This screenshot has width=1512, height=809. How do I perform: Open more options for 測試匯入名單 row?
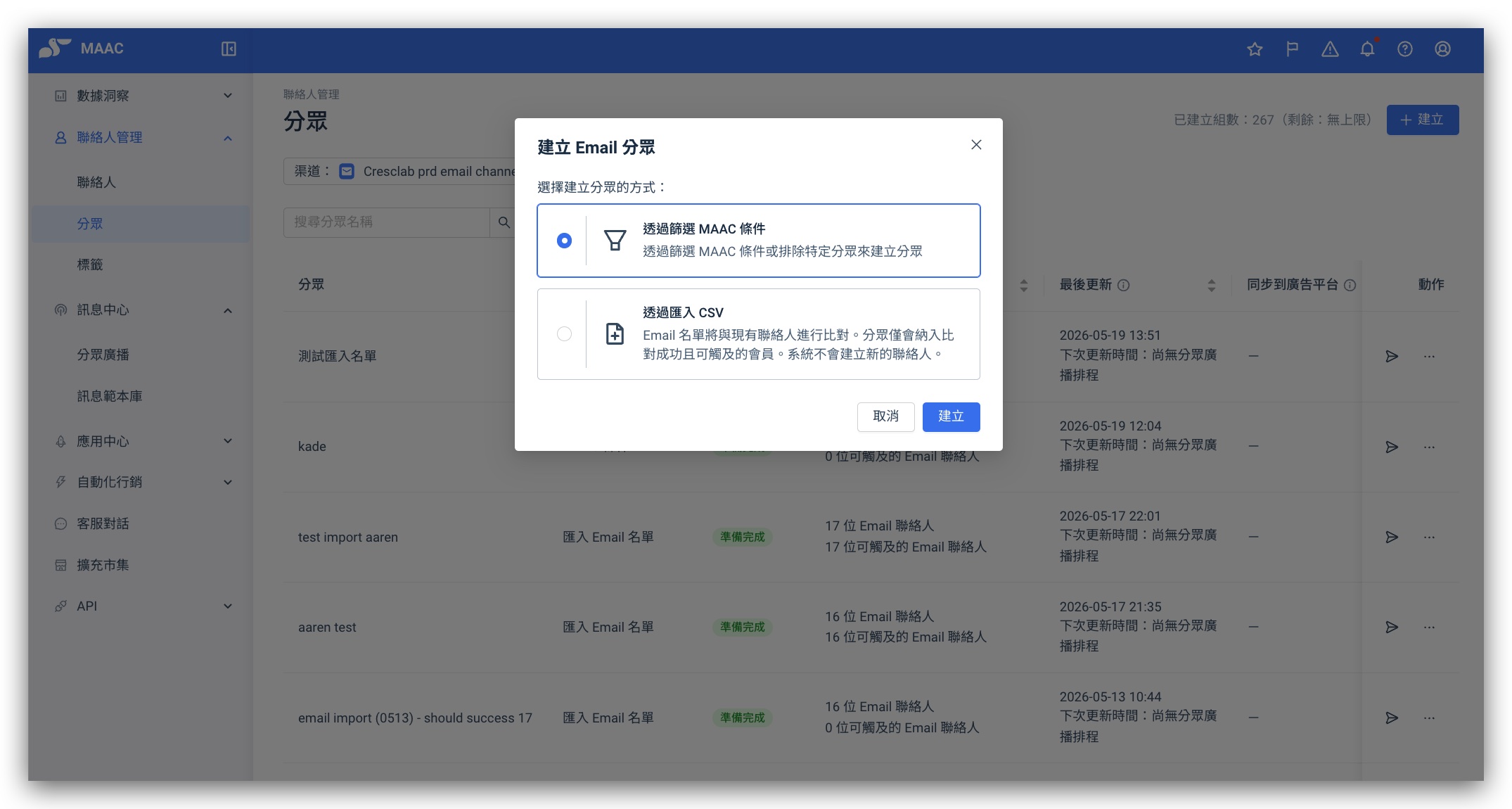pos(1429,357)
